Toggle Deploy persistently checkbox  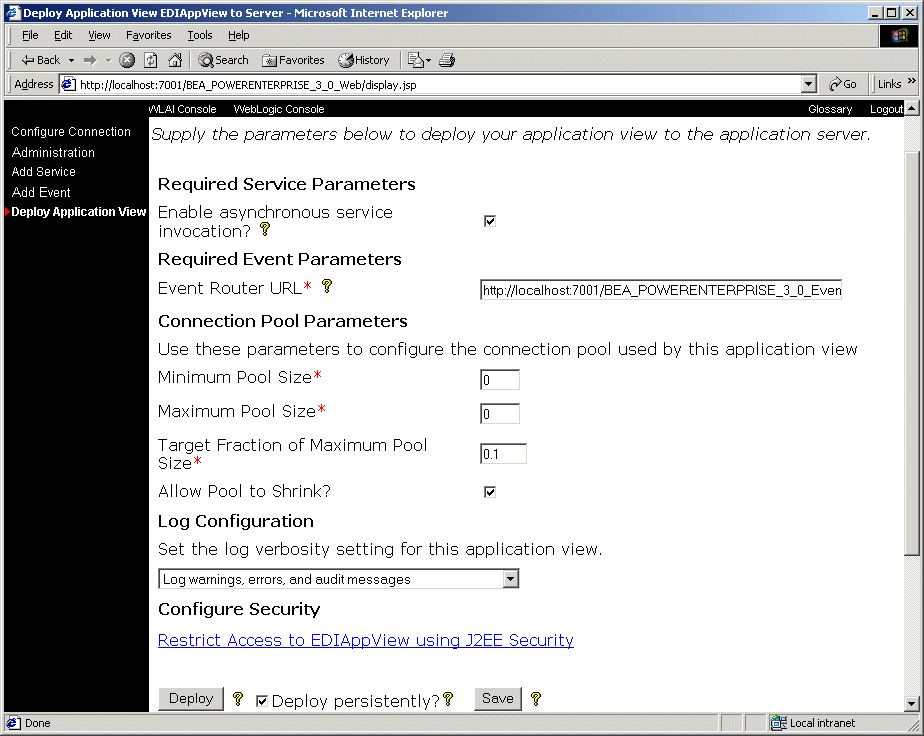click(262, 701)
